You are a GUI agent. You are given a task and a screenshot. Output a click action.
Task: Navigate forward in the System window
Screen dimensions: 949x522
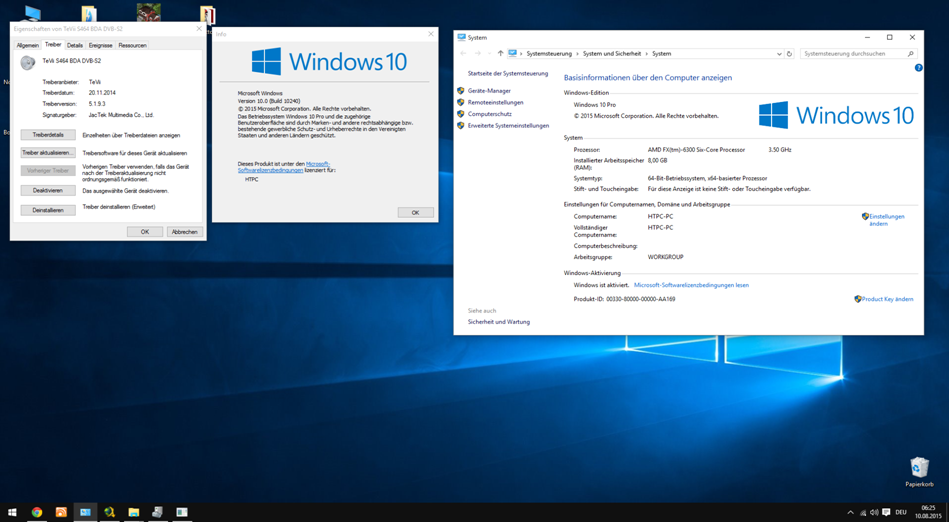coord(478,54)
